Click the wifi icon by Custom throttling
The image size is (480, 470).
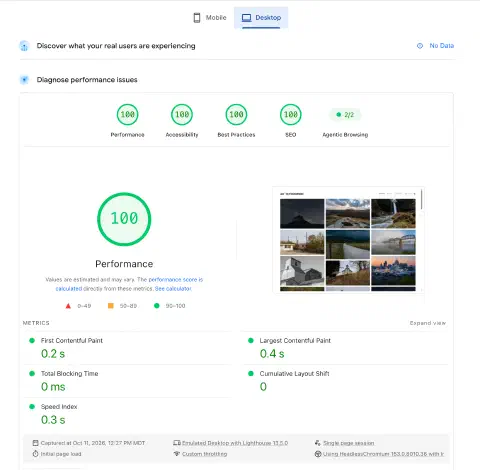[177, 454]
